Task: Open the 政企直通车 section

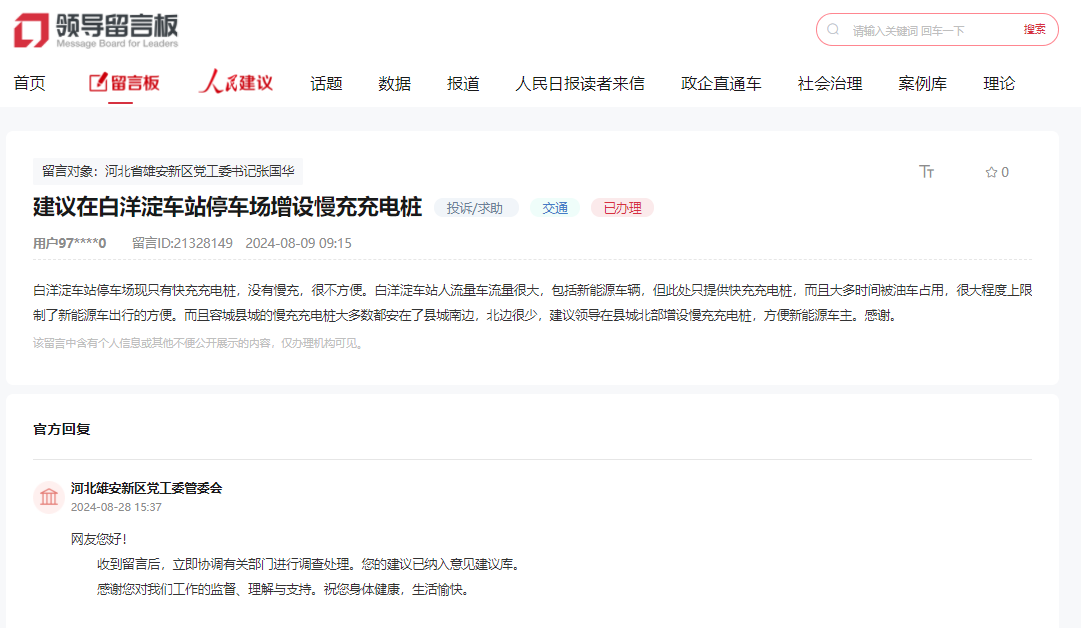Action: [721, 83]
